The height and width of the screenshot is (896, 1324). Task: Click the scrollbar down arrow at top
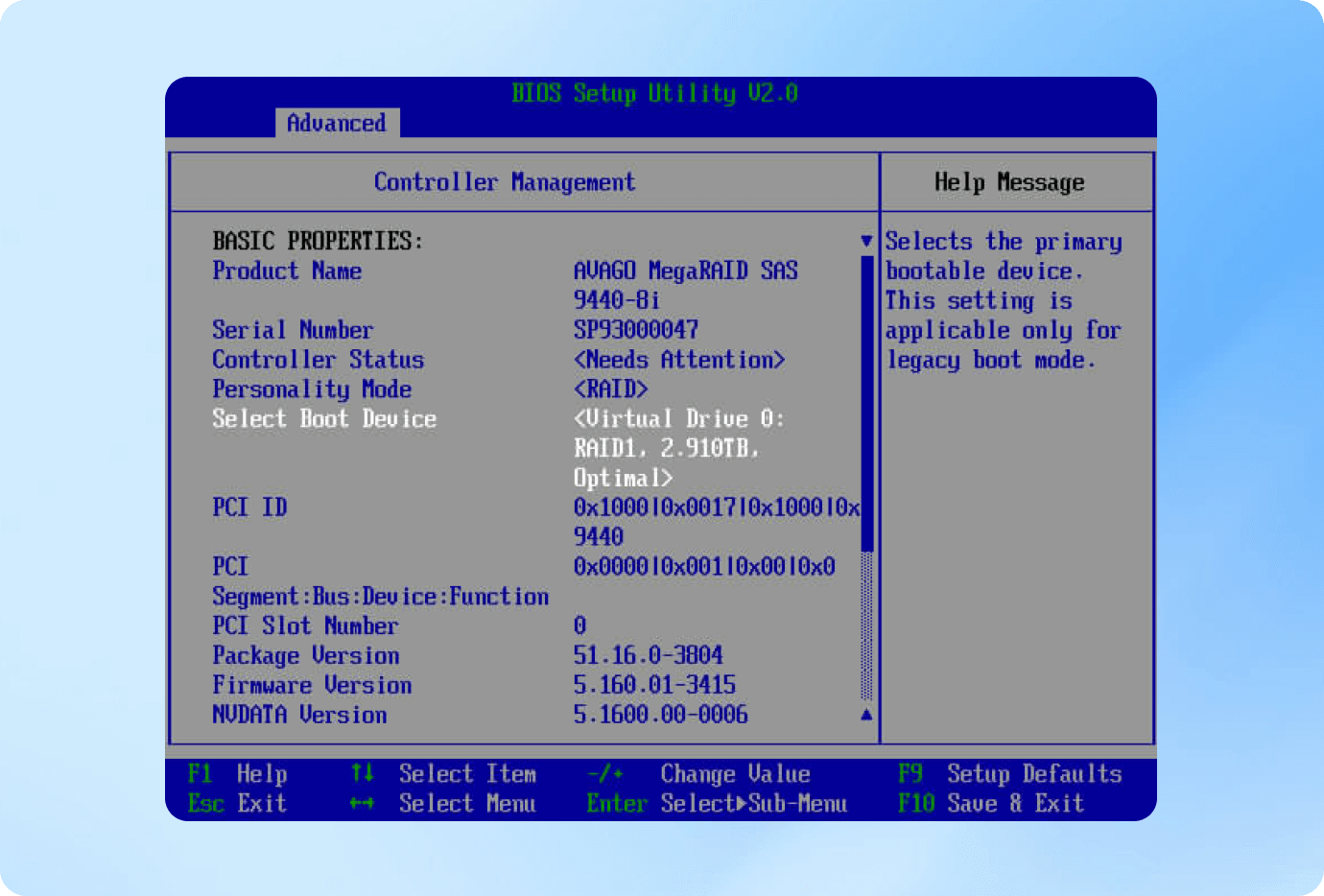click(x=866, y=241)
